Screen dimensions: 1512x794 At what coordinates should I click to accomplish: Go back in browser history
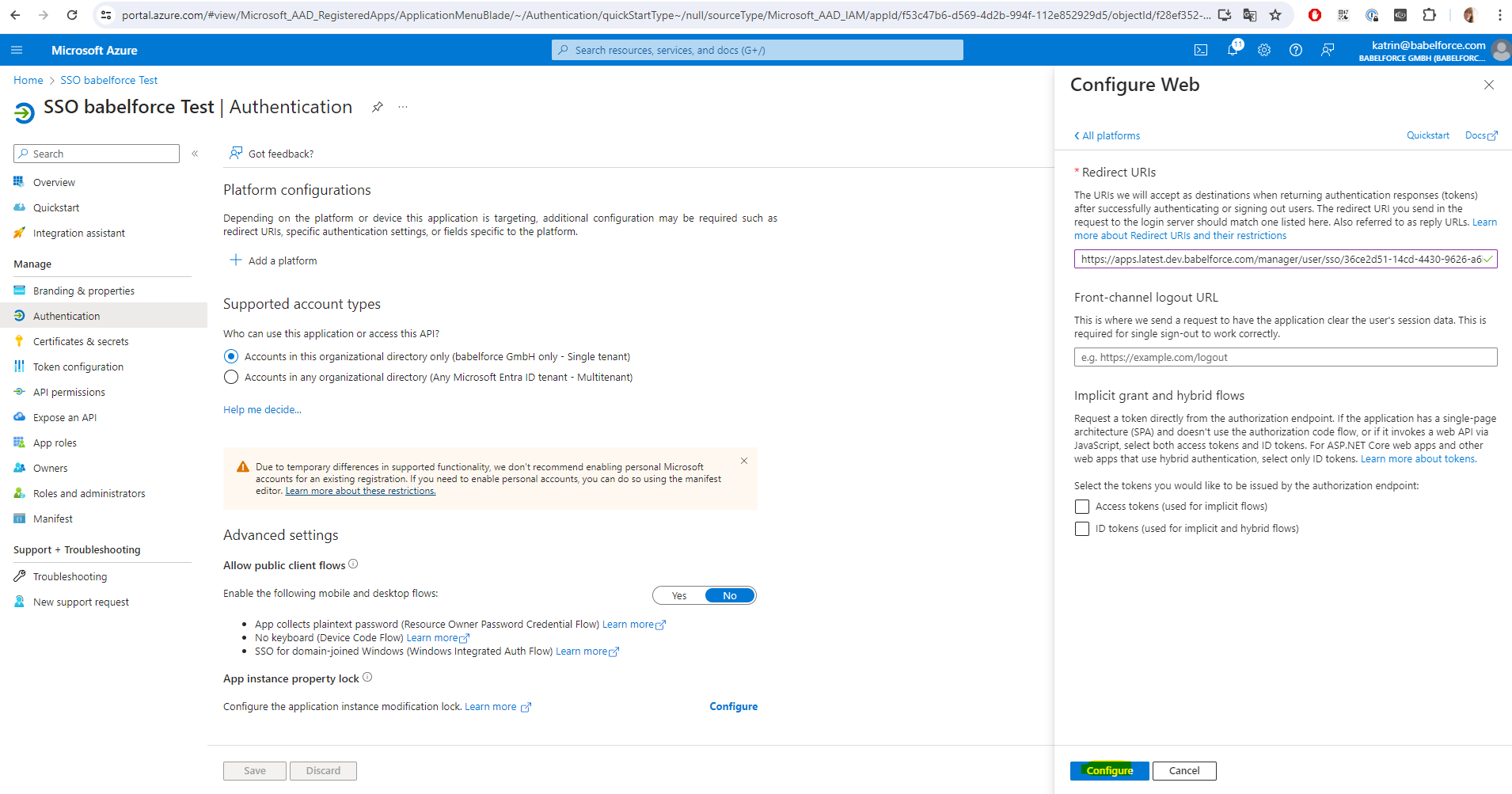(15, 15)
